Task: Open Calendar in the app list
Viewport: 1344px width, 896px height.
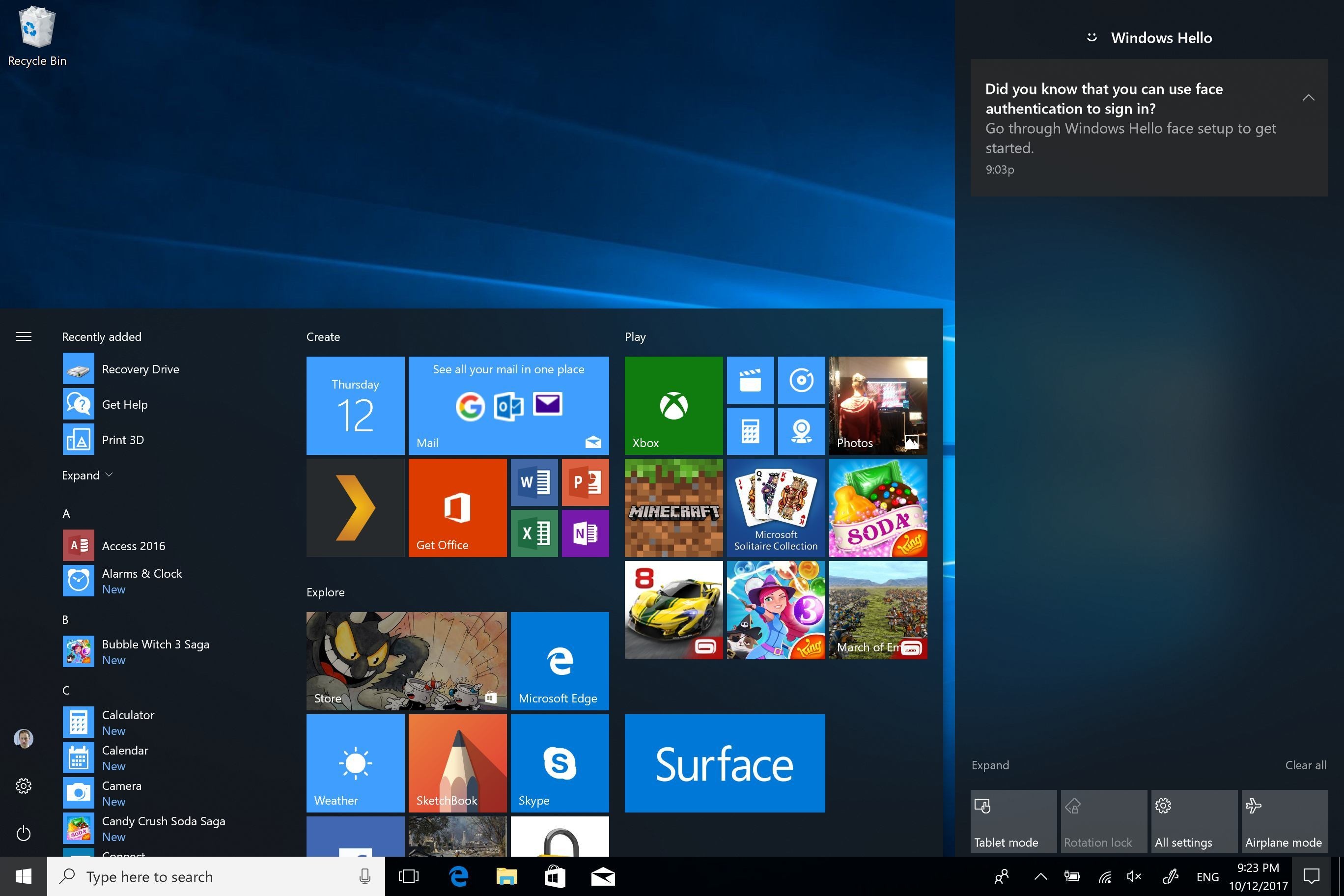Action: pyautogui.click(x=171, y=757)
